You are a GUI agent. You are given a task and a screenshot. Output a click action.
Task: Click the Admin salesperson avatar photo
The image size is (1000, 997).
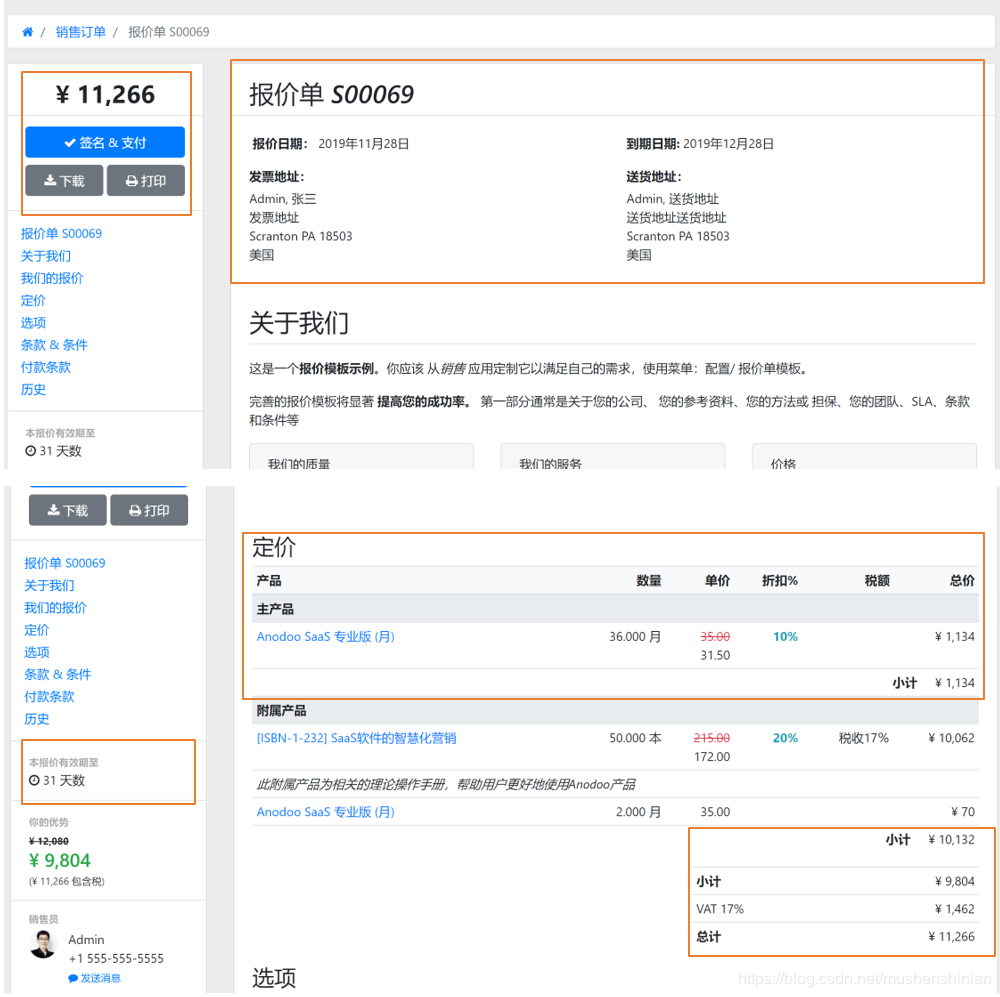tap(43, 944)
